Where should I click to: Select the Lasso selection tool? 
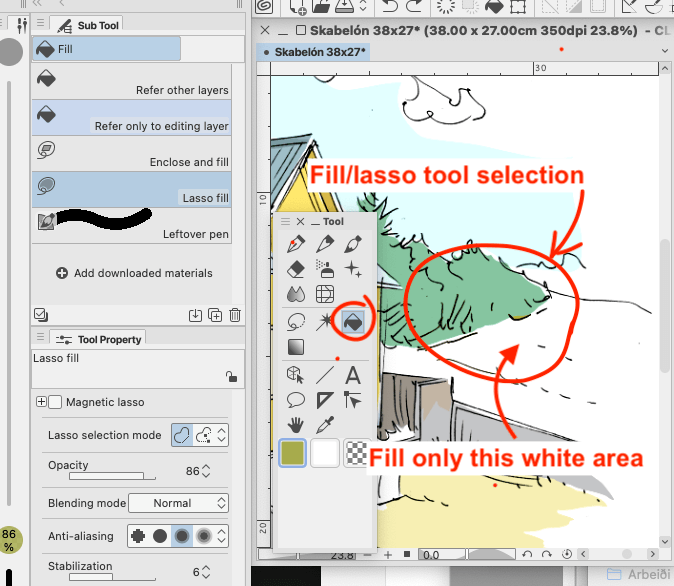pos(296,322)
